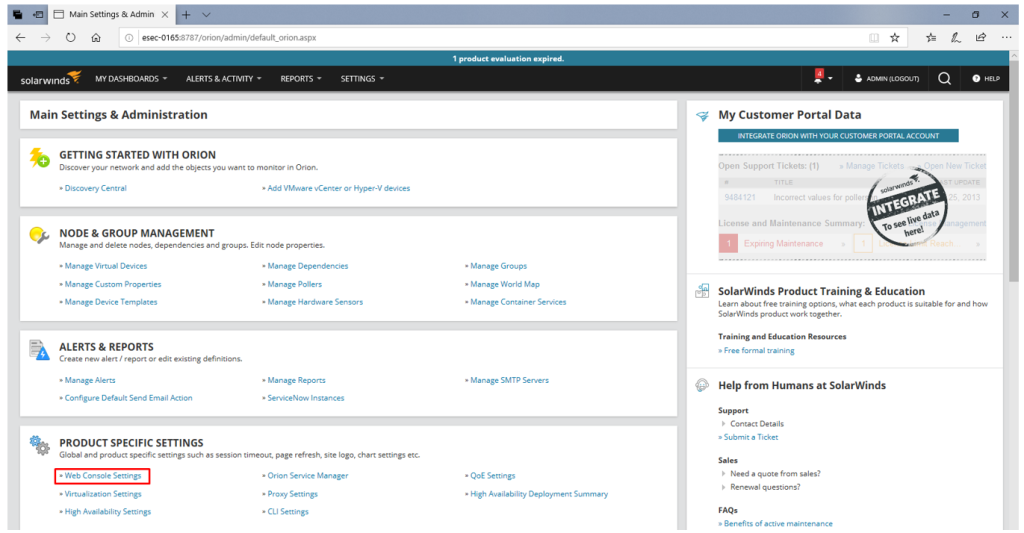
Task: Refresh the page
Action: pyautogui.click(x=71, y=37)
